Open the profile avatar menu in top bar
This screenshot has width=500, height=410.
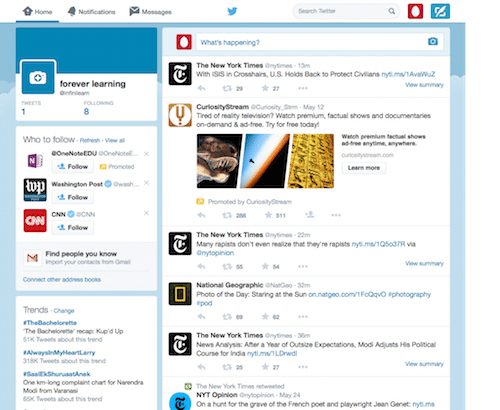[x=415, y=11]
